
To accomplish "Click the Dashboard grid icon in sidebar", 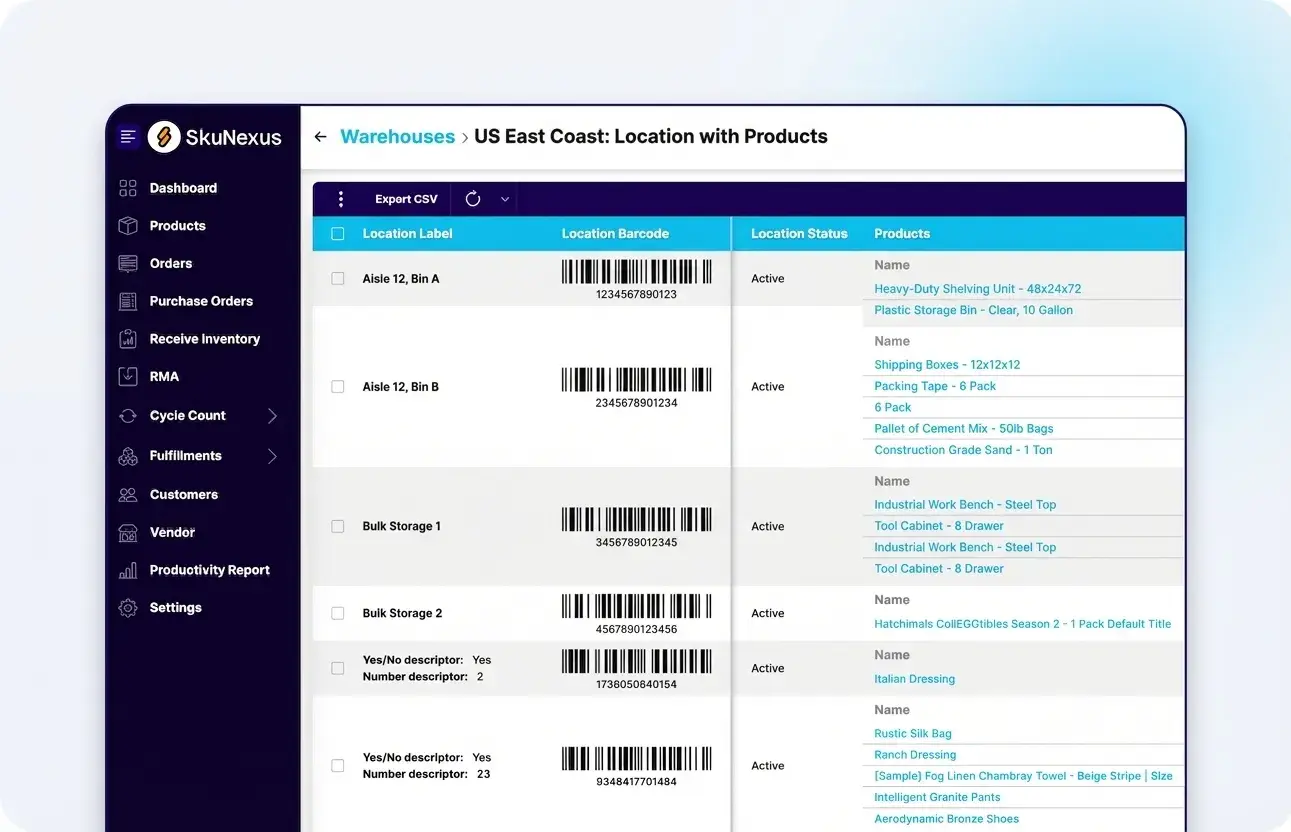I will pos(128,188).
